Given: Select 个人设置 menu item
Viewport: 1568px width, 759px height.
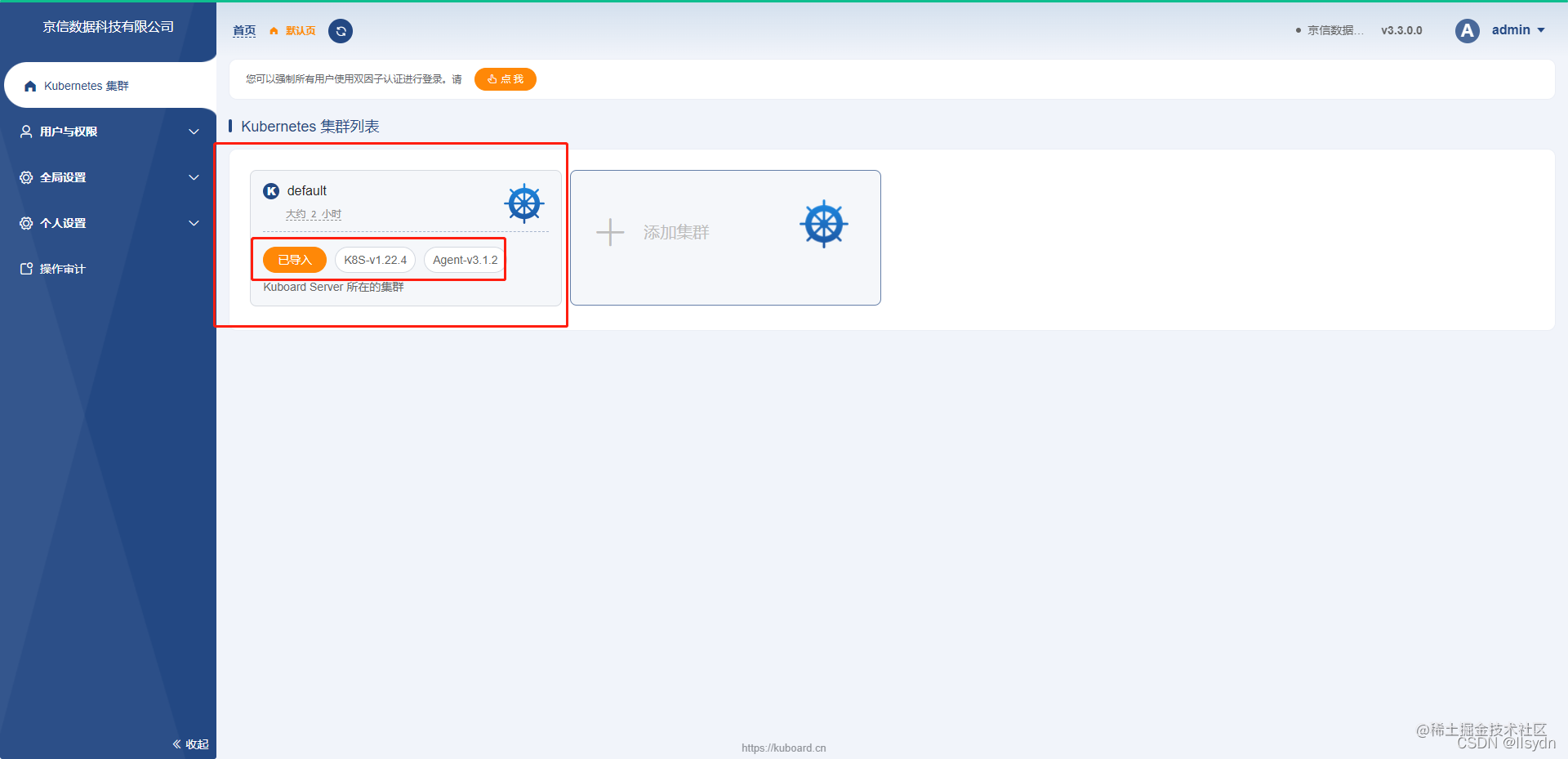Looking at the screenshot, I should tap(109, 223).
